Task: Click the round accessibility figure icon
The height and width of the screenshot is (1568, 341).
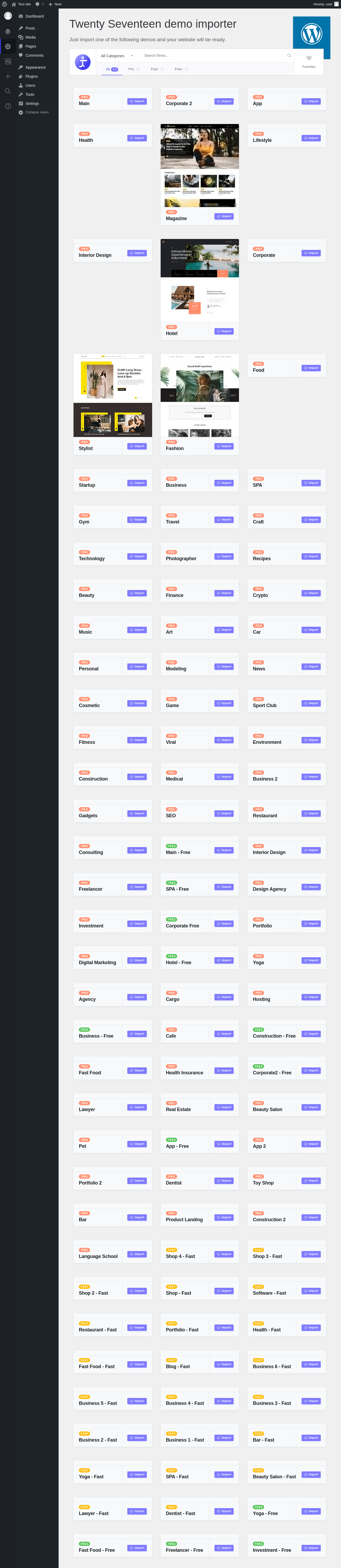Action: (x=83, y=62)
